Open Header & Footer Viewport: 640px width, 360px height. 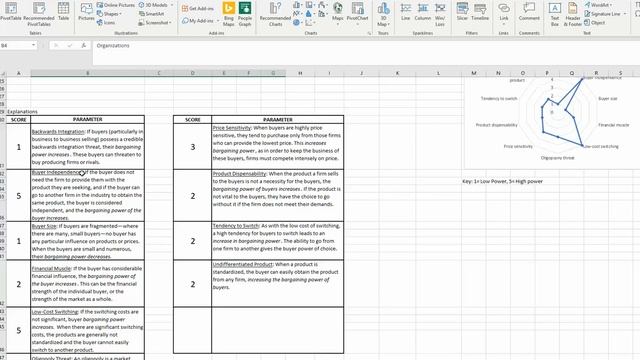573,14
